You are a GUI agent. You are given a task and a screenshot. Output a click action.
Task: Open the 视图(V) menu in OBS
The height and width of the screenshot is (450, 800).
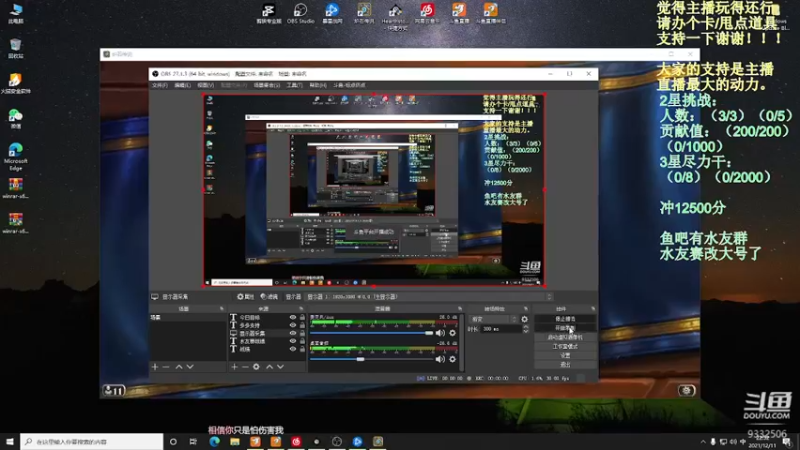[206, 85]
